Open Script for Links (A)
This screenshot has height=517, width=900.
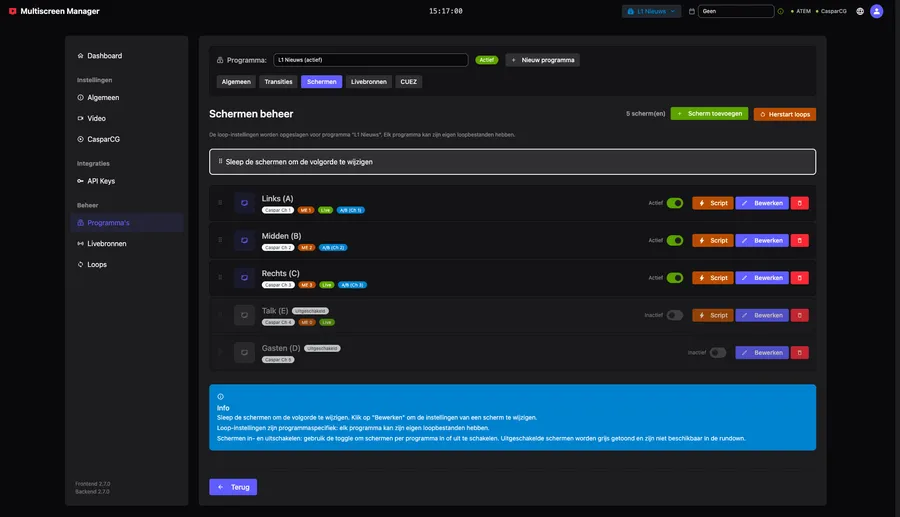coord(713,203)
